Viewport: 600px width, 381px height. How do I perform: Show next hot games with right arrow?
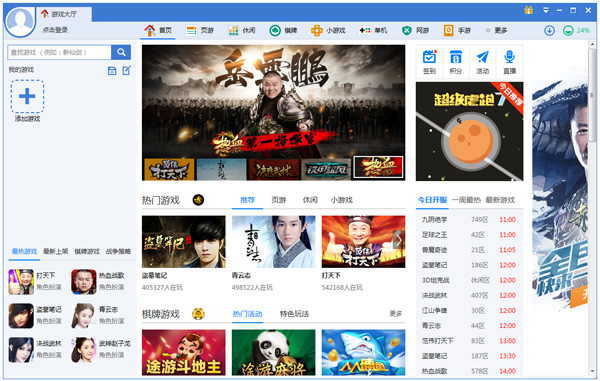point(398,240)
